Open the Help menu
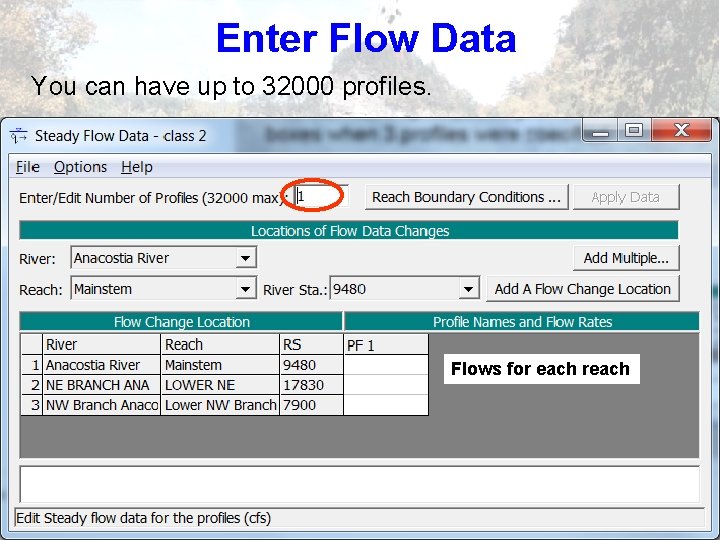Viewport: 720px width, 540px height. click(x=137, y=167)
